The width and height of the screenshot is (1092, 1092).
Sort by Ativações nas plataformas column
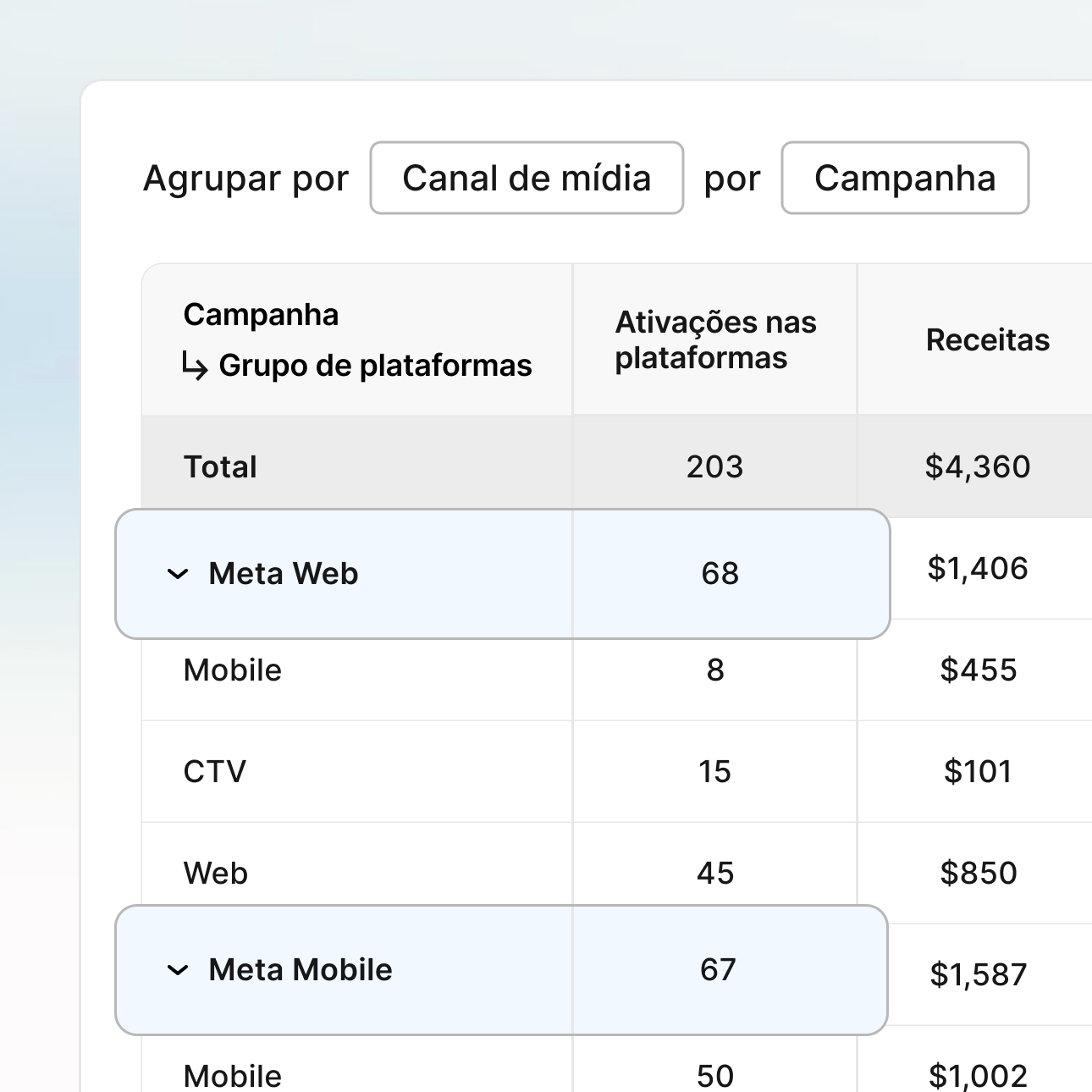[x=714, y=339]
